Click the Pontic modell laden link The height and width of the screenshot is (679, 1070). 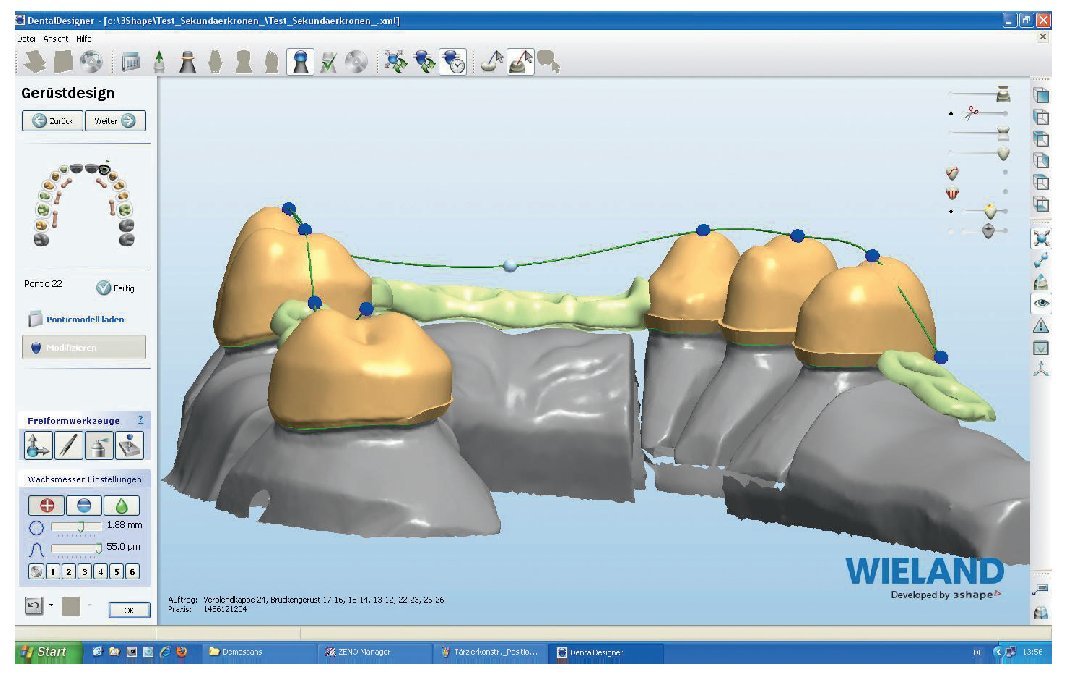[83, 320]
